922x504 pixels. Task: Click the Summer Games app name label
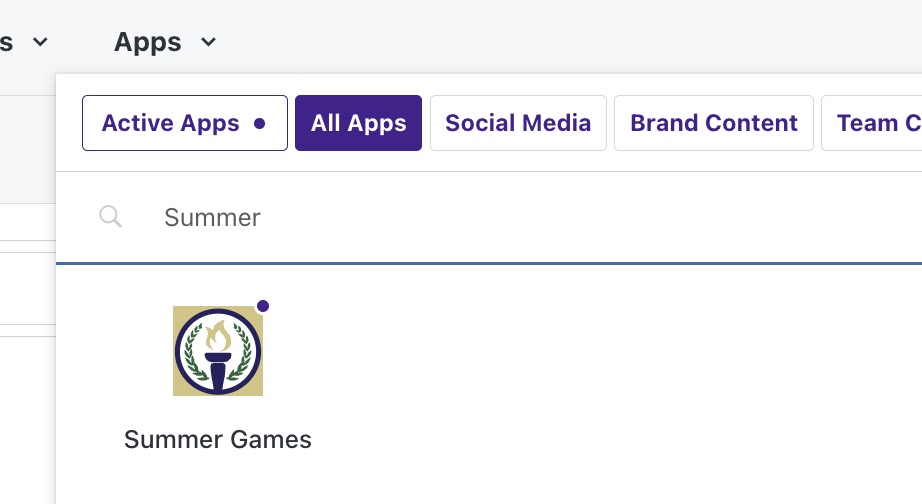click(x=218, y=439)
